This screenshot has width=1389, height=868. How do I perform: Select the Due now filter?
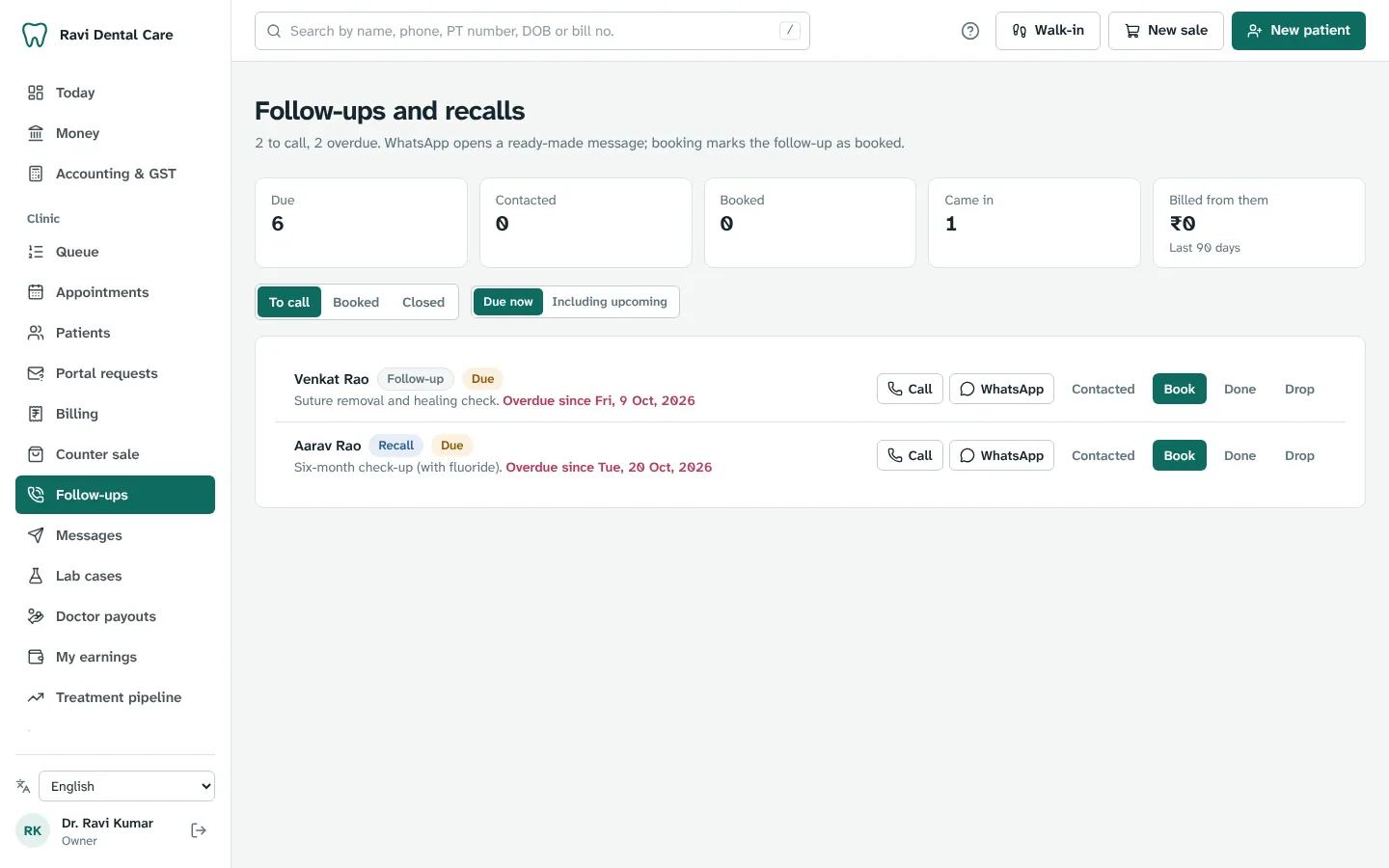point(508,302)
